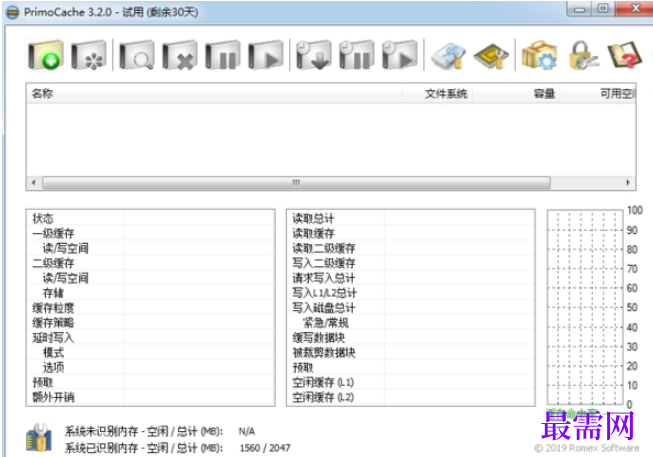Select the 请求写入总计 row
Screen dimensions: 653x457
(411, 278)
